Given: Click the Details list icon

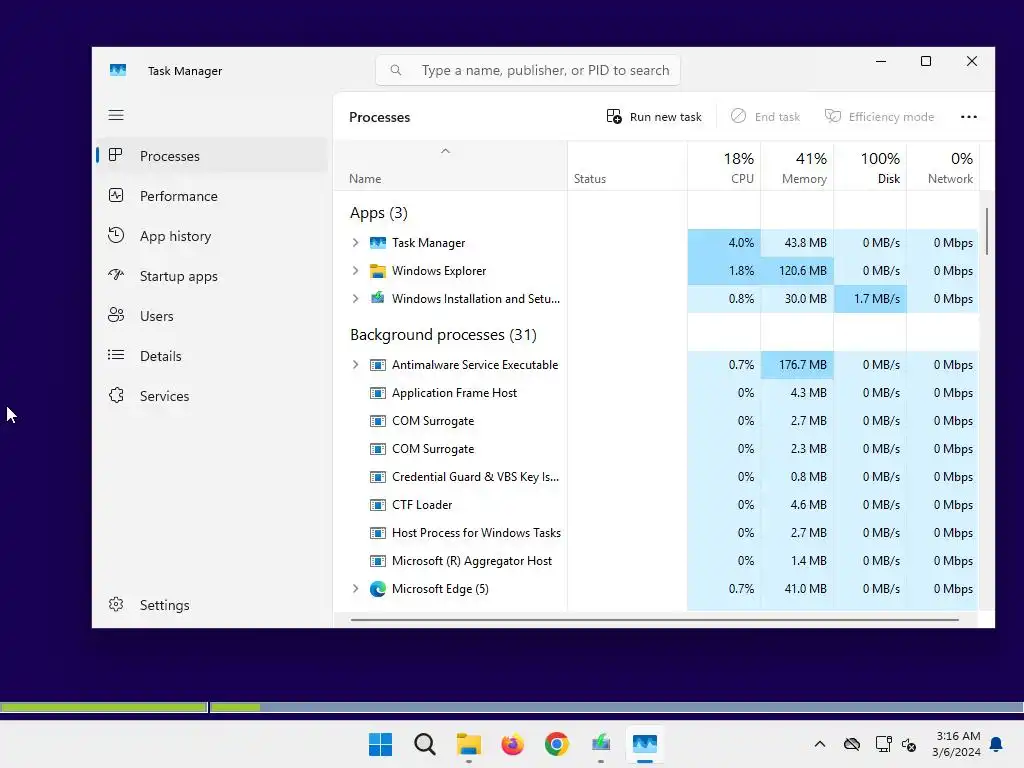Looking at the screenshot, I should pos(116,355).
